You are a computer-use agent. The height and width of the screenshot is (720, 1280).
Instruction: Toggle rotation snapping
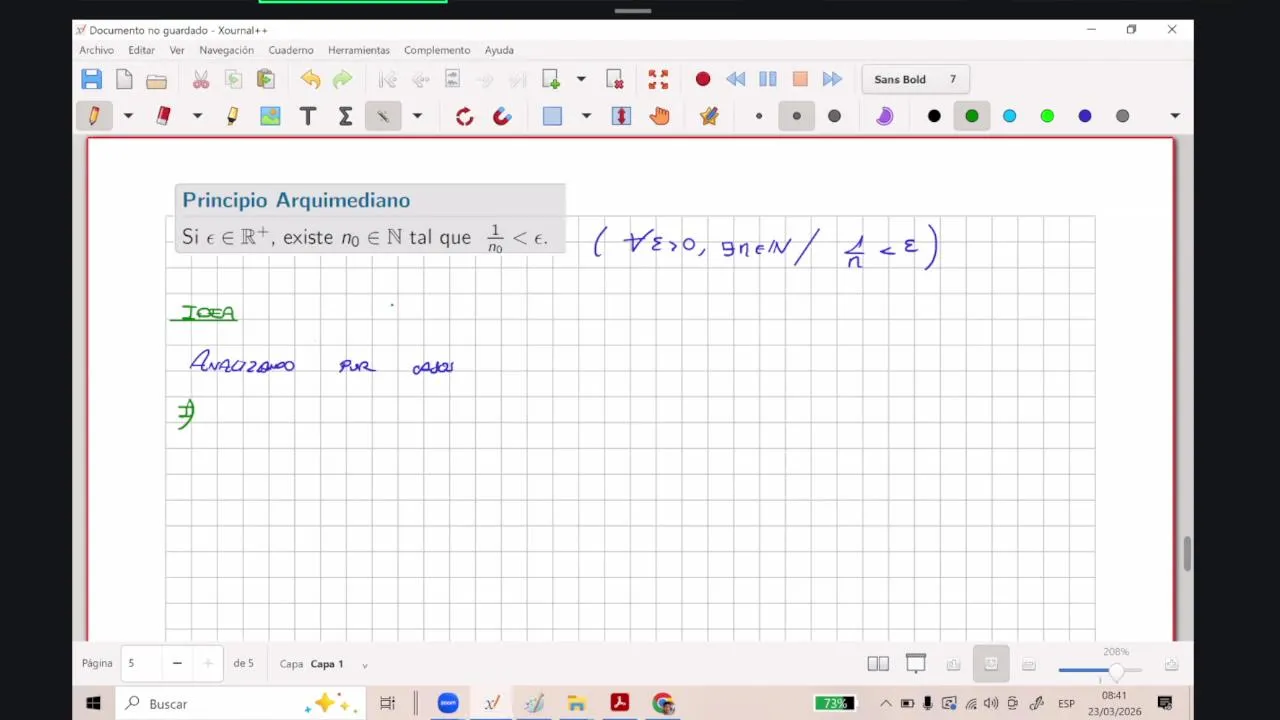coord(464,116)
